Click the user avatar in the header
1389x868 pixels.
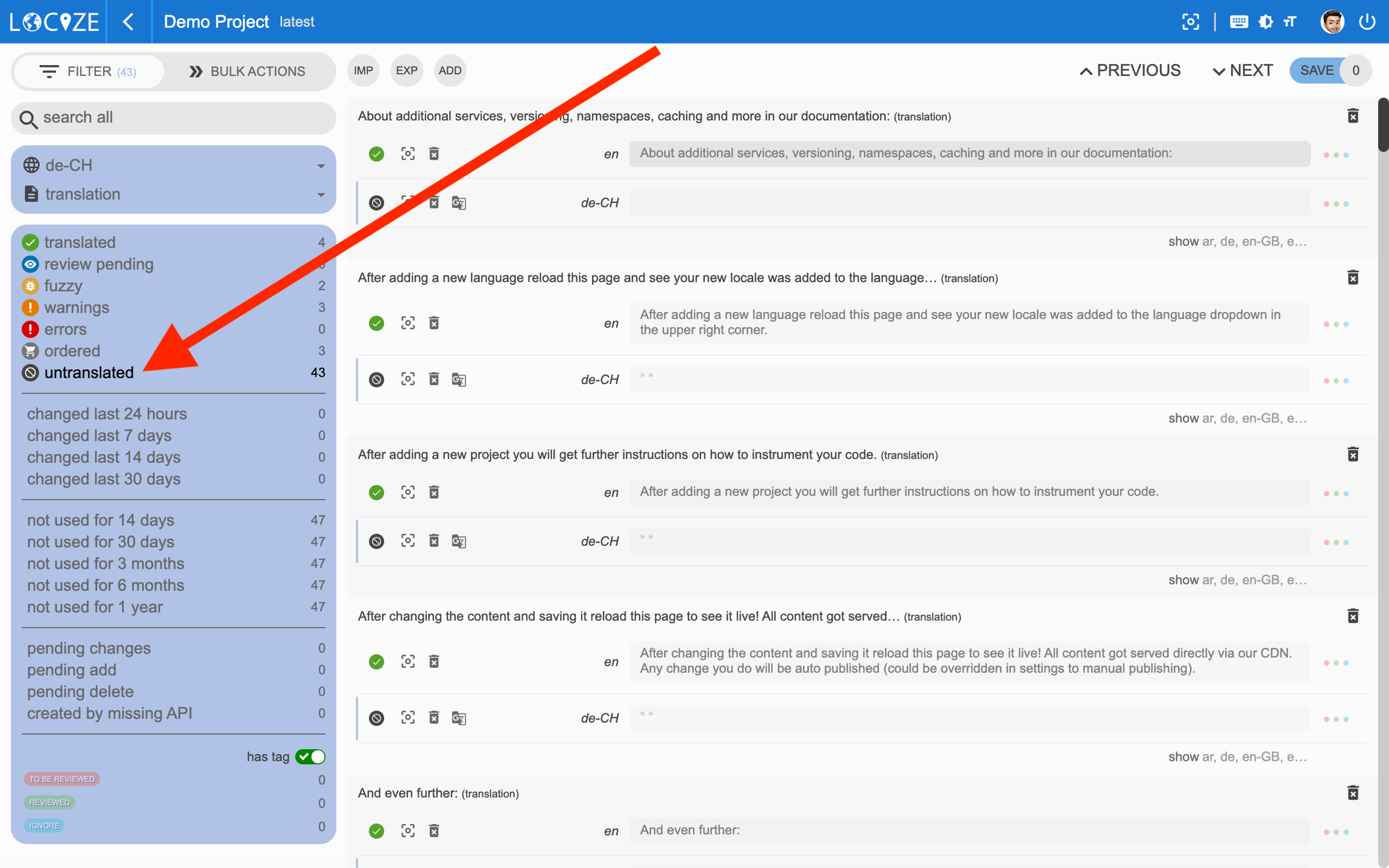[1332, 22]
